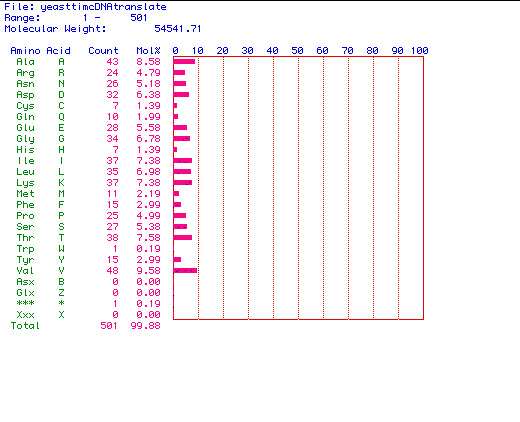The image size is (520, 422).
Task: Click the 50 axis label
Action: [x=297, y=51]
